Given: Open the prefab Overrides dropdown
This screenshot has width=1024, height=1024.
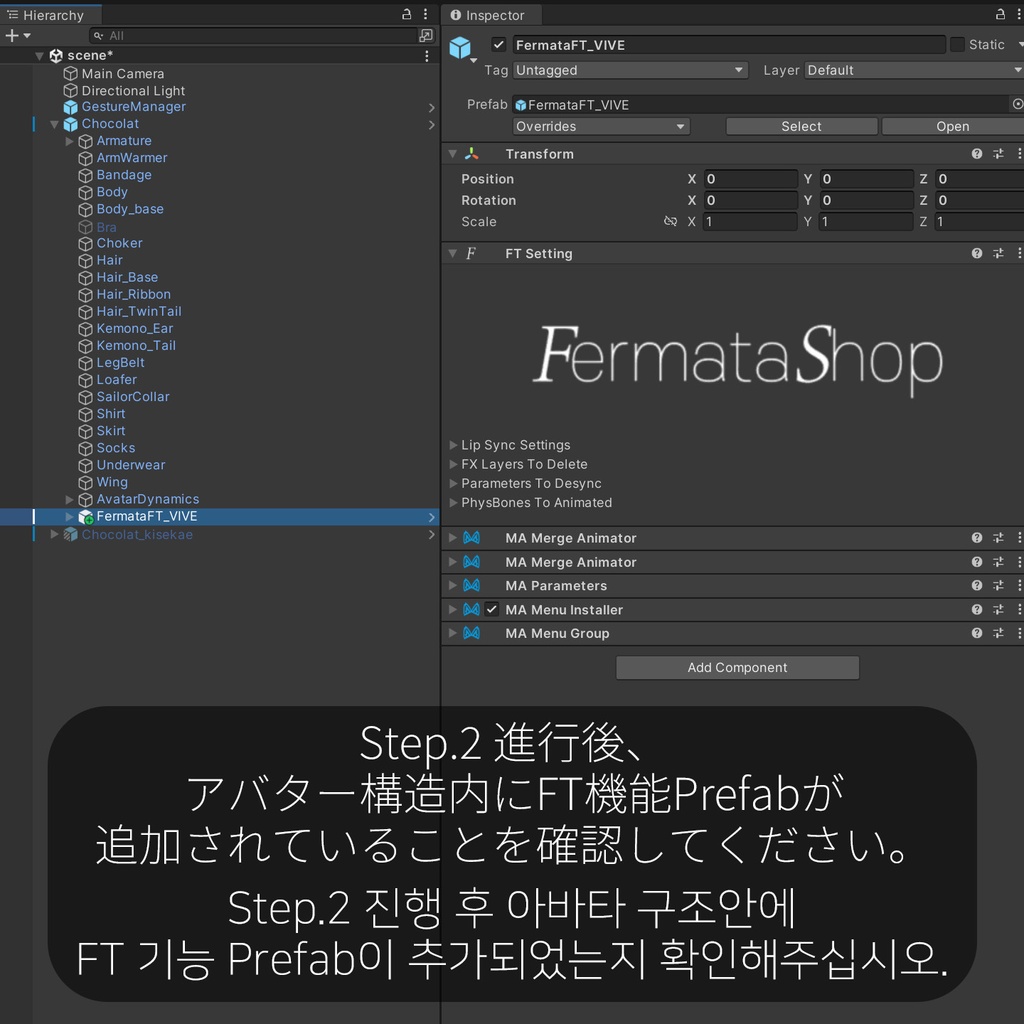Looking at the screenshot, I should 600,126.
